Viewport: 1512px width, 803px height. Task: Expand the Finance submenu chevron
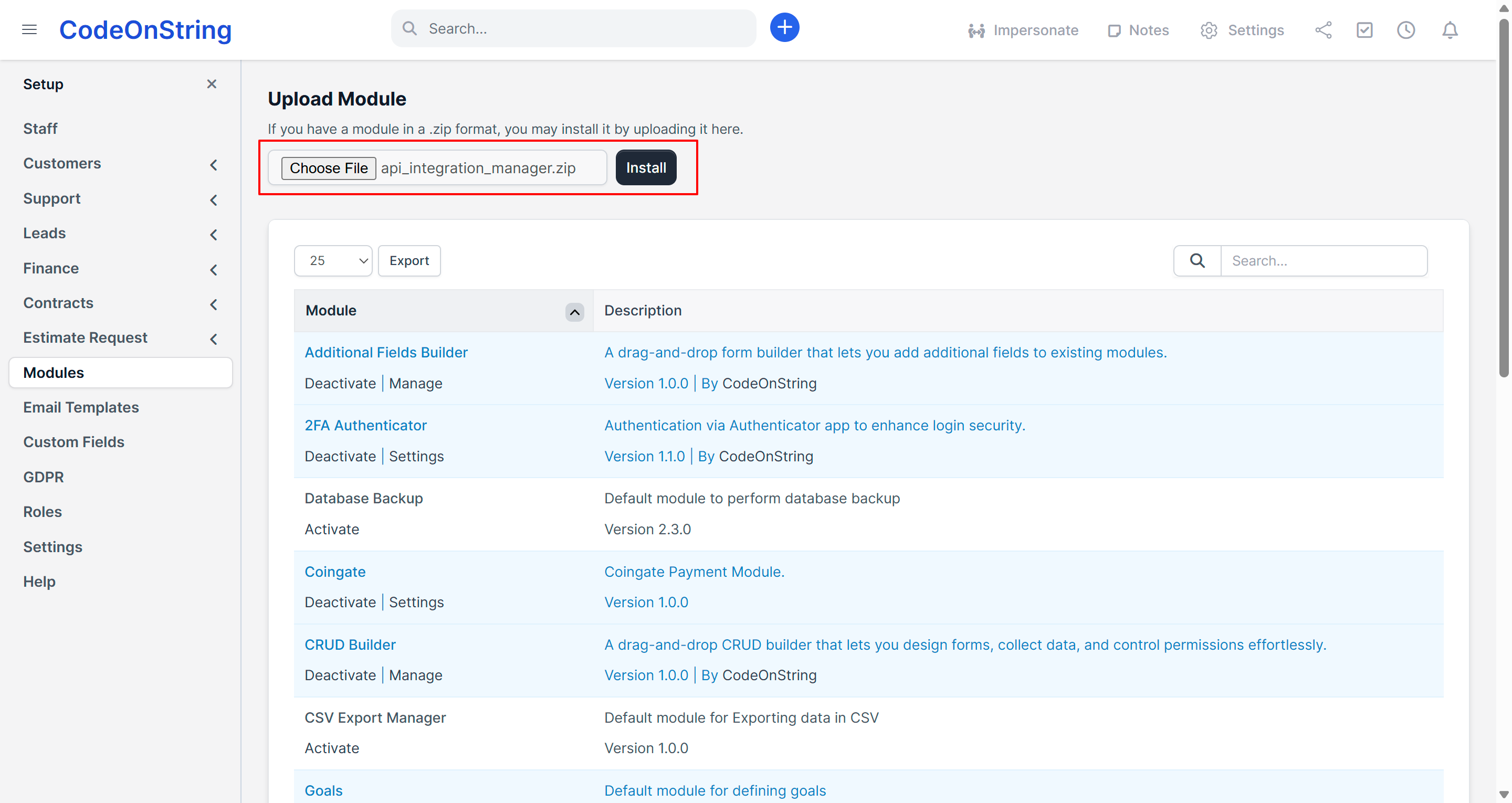click(214, 270)
